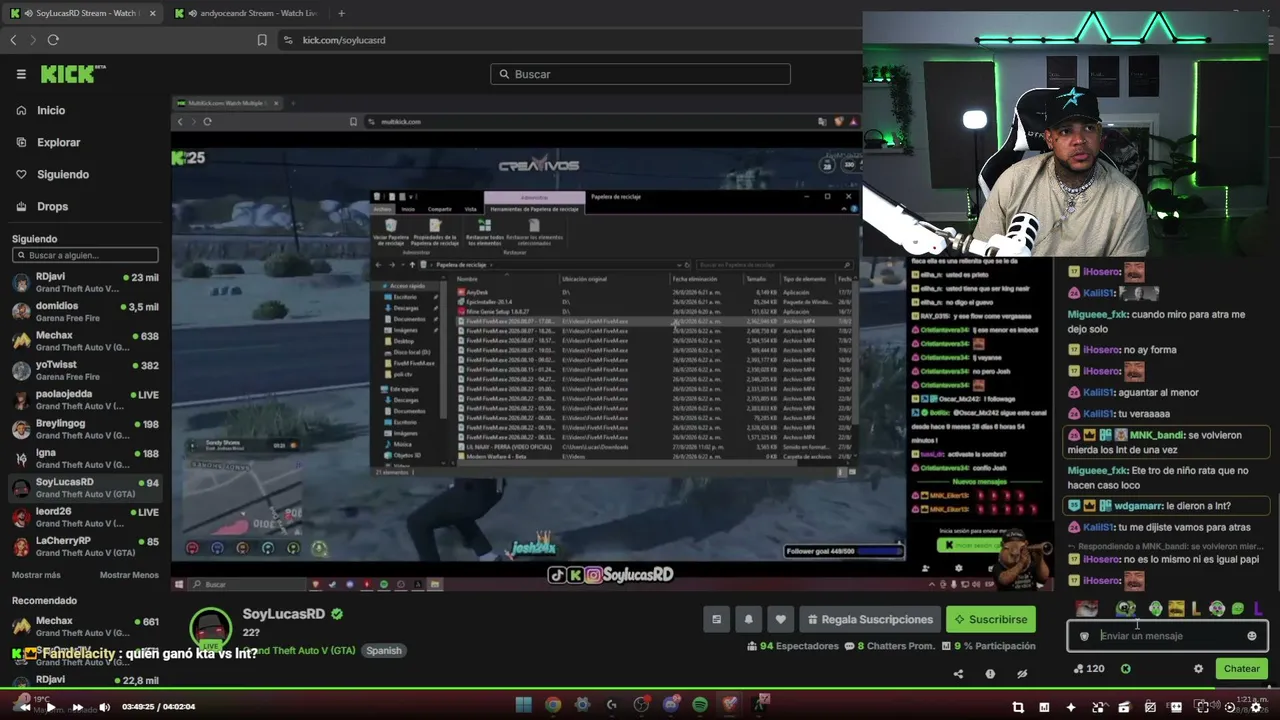Hide the stream with crossed-eye icon
This screenshot has height=720, width=1280.
coord(1022,674)
